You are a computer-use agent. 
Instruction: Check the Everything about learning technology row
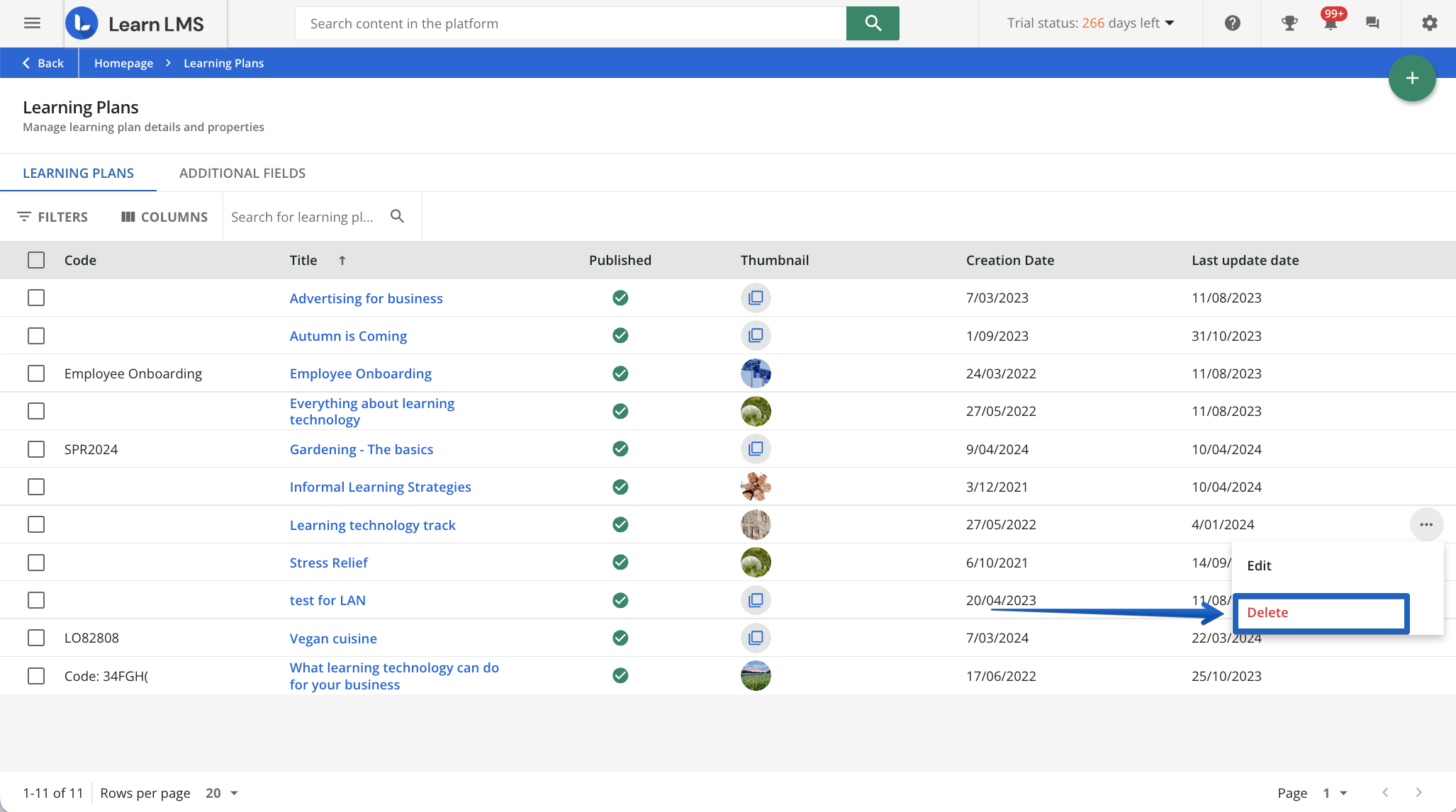(36, 411)
